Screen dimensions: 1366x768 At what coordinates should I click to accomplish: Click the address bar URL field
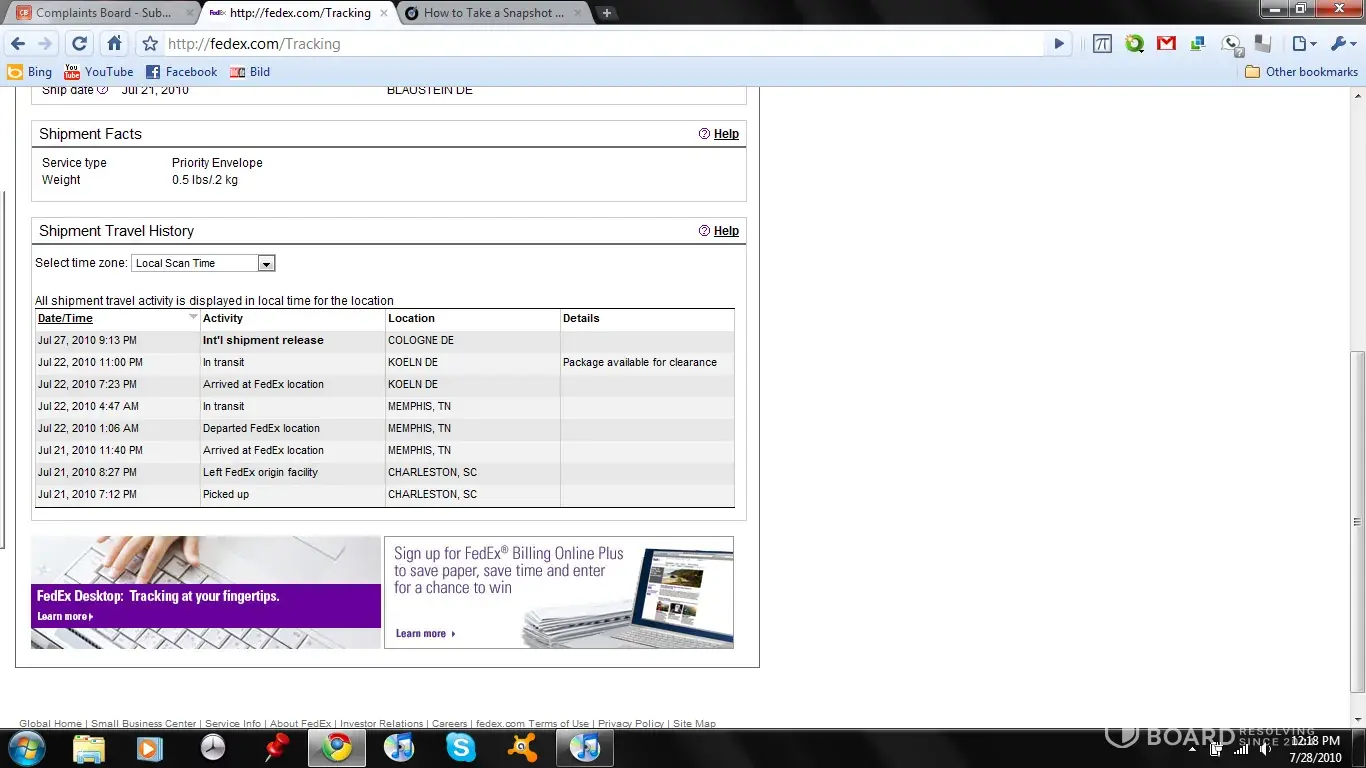coord(600,44)
